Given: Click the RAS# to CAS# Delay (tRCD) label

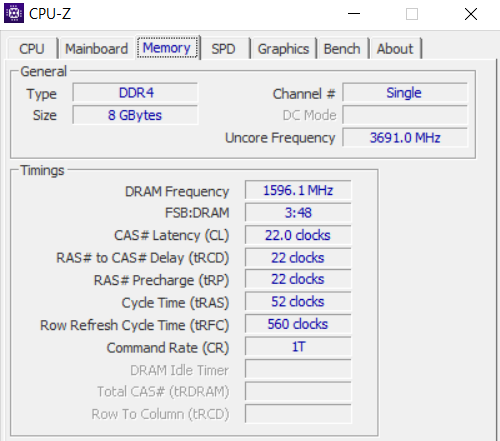Looking at the screenshot, I should tap(143, 258).
